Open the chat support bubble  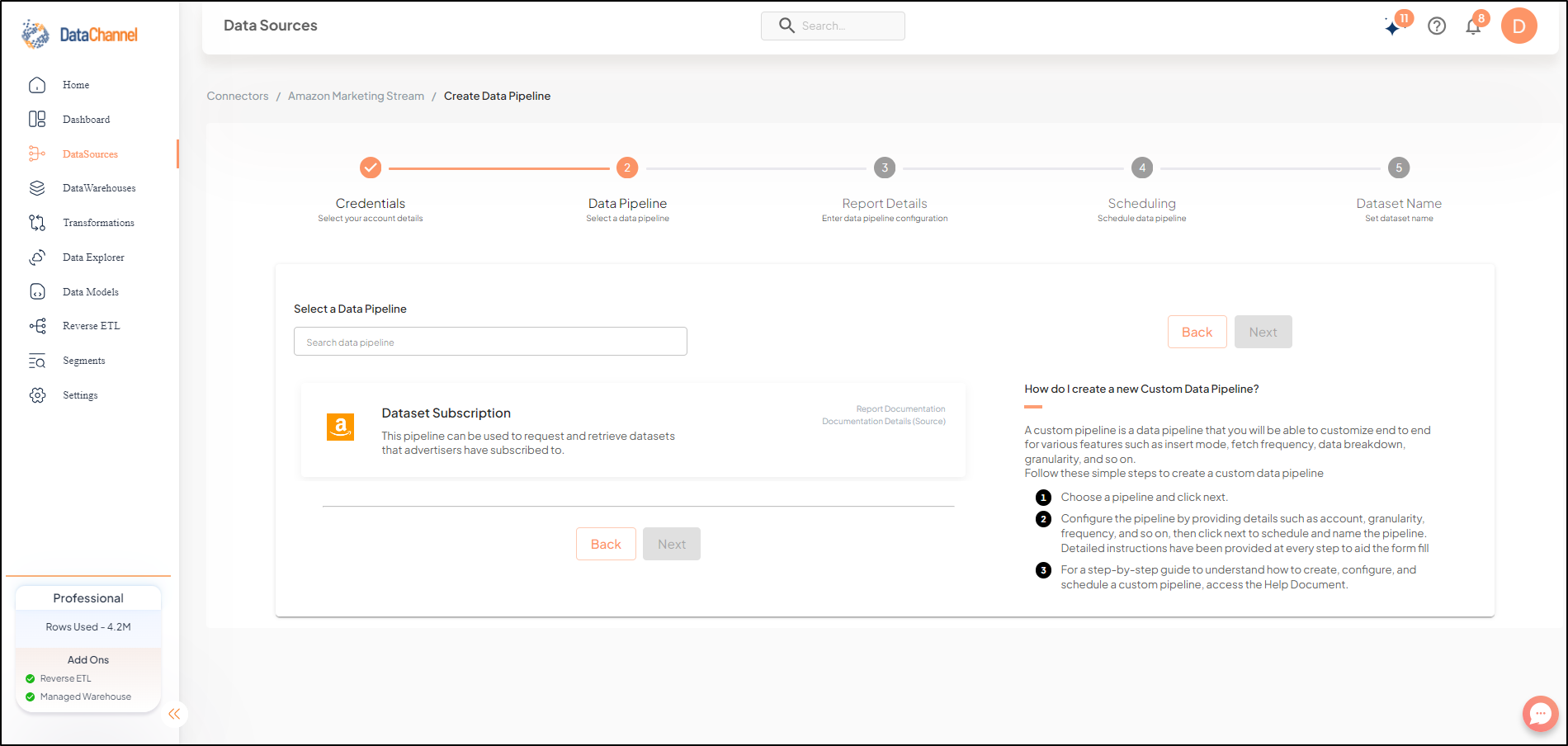coord(1540,714)
